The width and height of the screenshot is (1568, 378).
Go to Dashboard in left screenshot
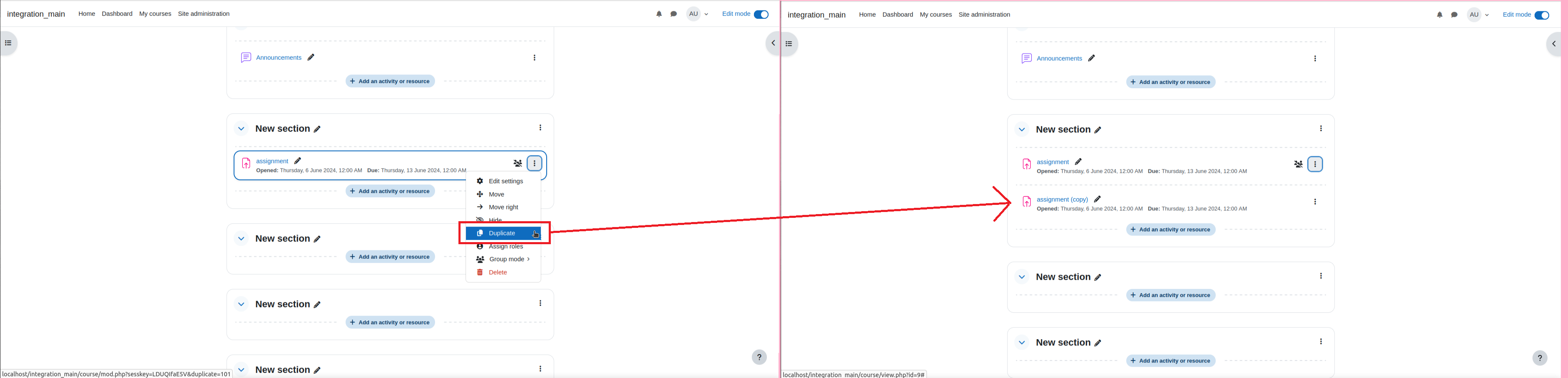(117, 13)
